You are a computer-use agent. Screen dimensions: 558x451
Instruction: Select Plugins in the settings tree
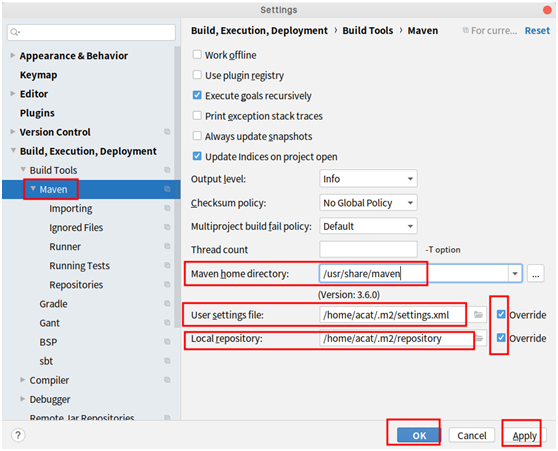coord(37,113)
